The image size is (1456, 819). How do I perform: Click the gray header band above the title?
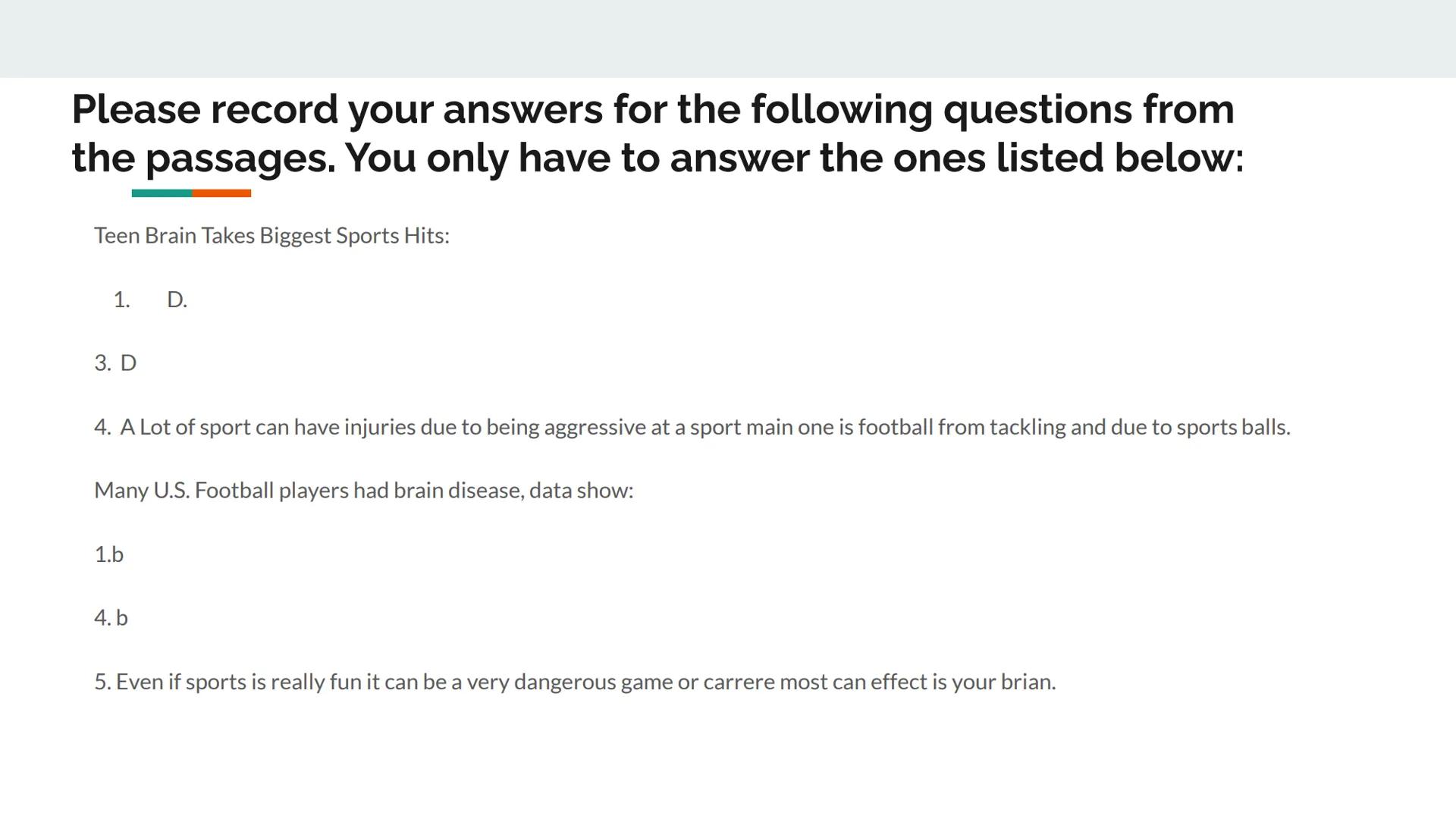(x=728, y=38)
